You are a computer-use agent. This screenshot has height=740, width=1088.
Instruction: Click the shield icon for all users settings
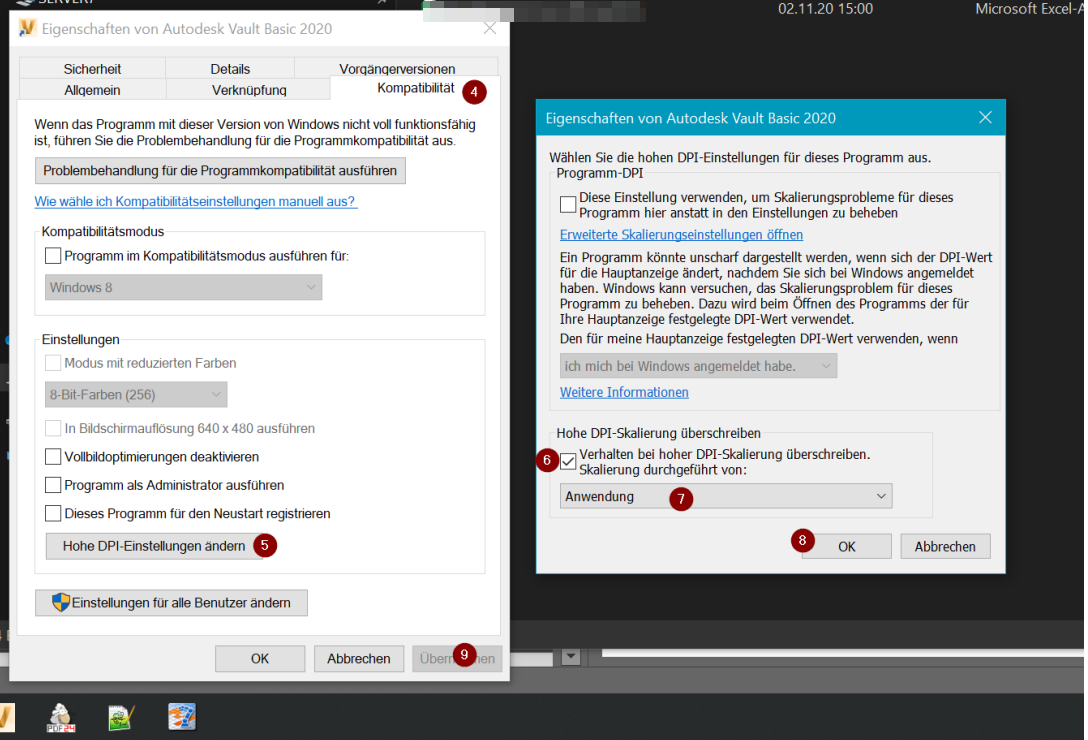61,603
